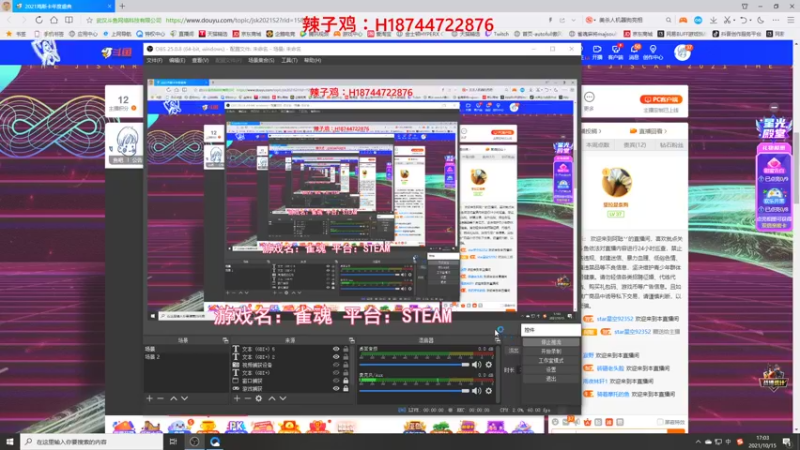The height and width of the screenshot is (450, 800).
Task: Move the selected source up
Action: coord(272,398)
